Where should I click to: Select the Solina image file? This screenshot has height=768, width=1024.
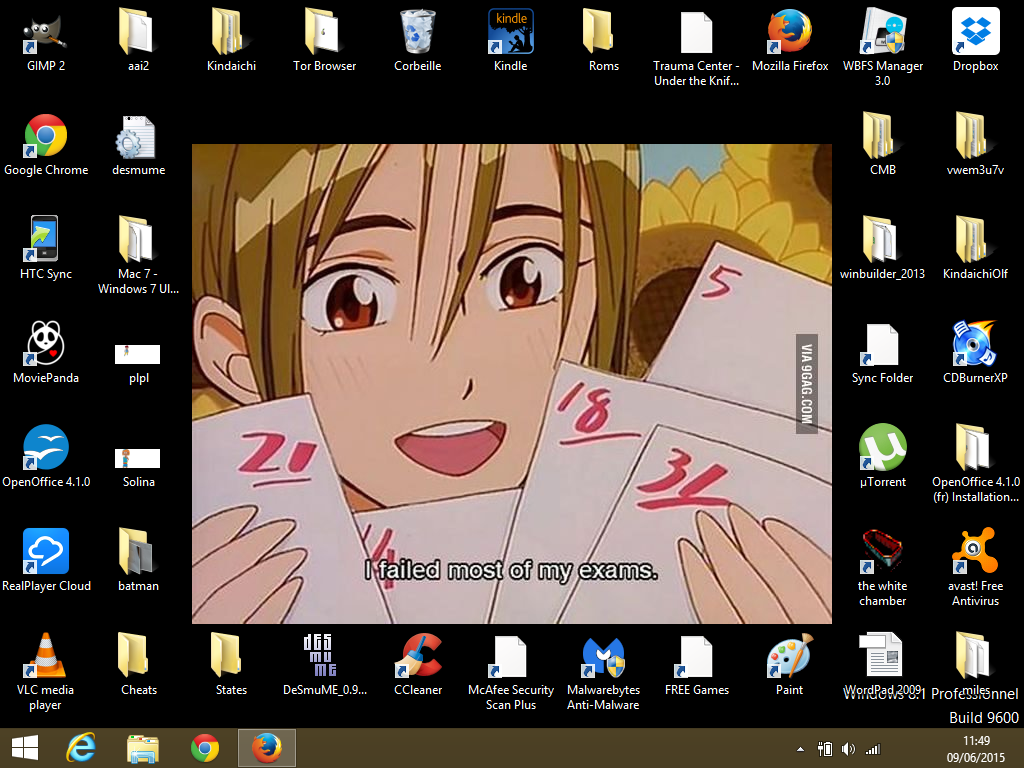tap(138, 458)
